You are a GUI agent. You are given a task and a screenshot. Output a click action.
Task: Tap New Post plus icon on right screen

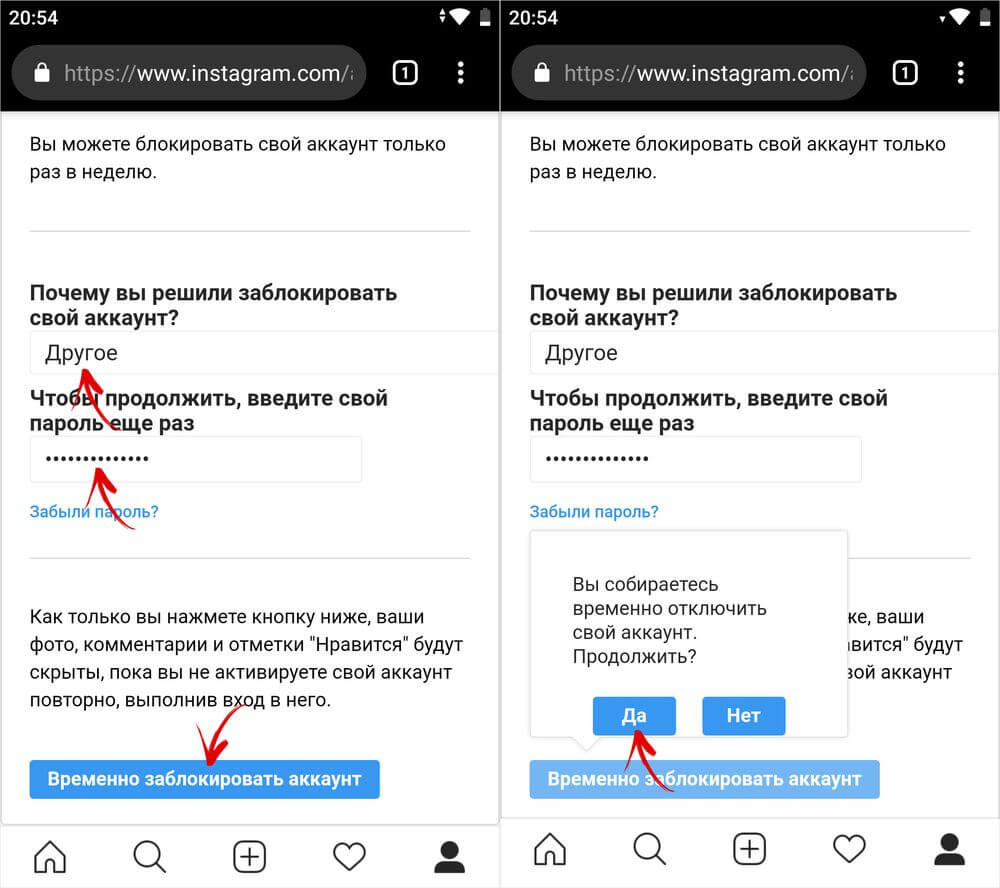pos(749,849)
